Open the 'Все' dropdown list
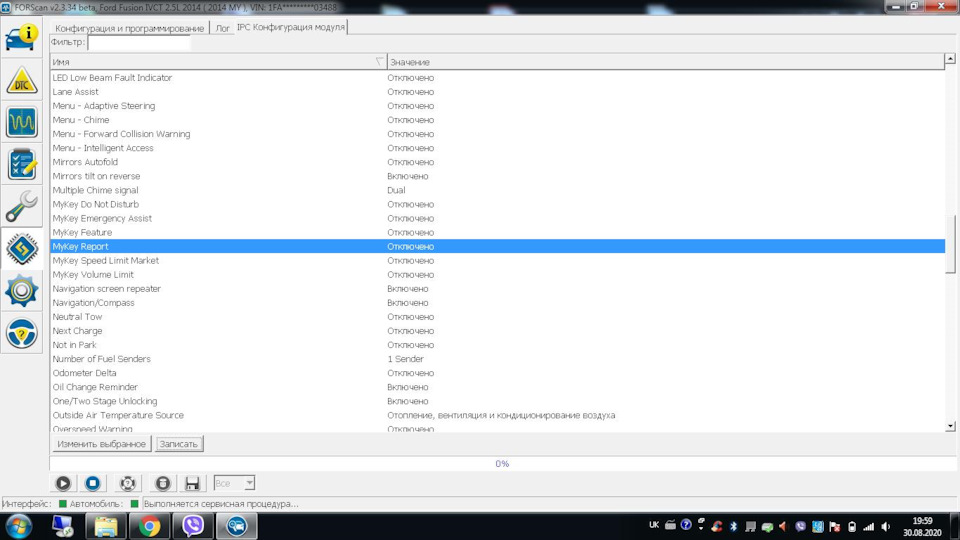Screen dimensions: 960x540 pos(234,483)
